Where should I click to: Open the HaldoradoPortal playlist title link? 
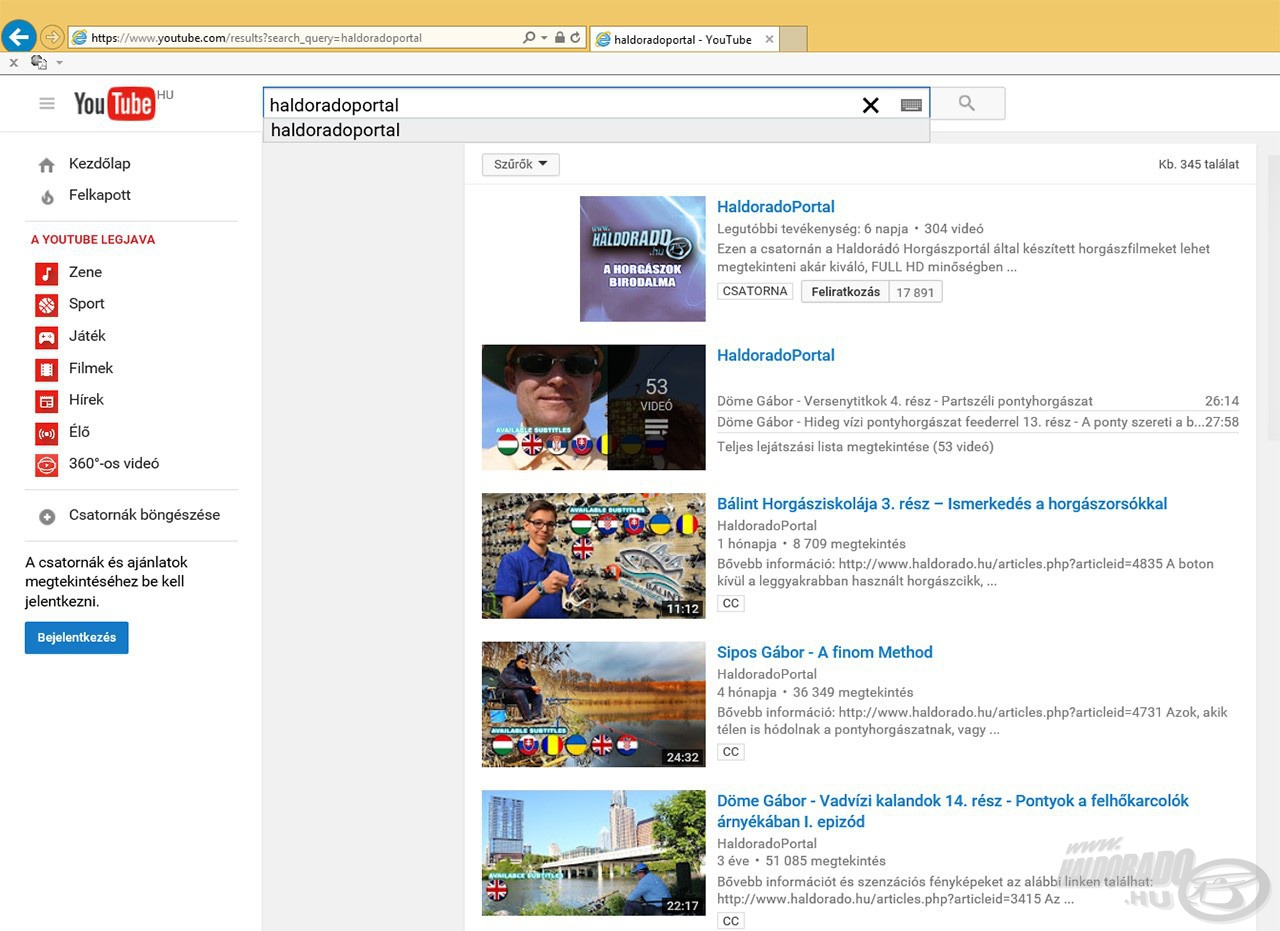[x=776, y=355]
